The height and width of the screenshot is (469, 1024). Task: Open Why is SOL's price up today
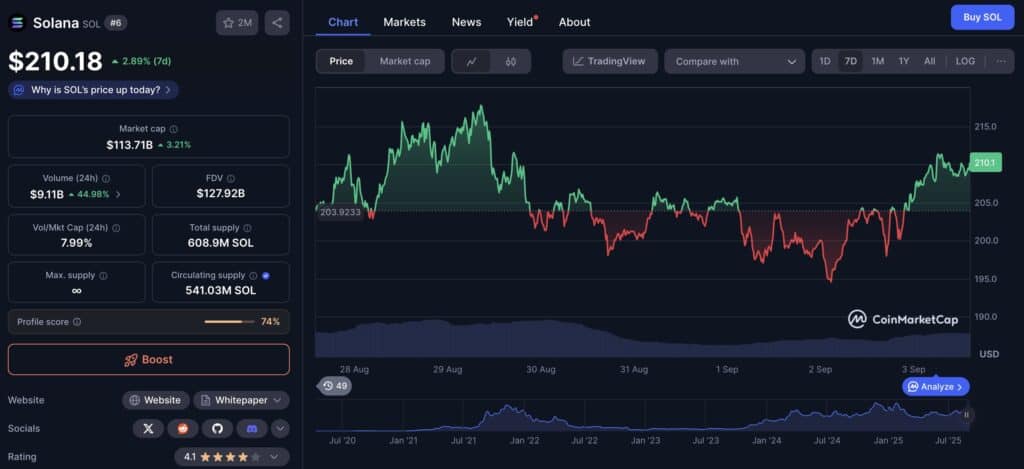point(93,90)
